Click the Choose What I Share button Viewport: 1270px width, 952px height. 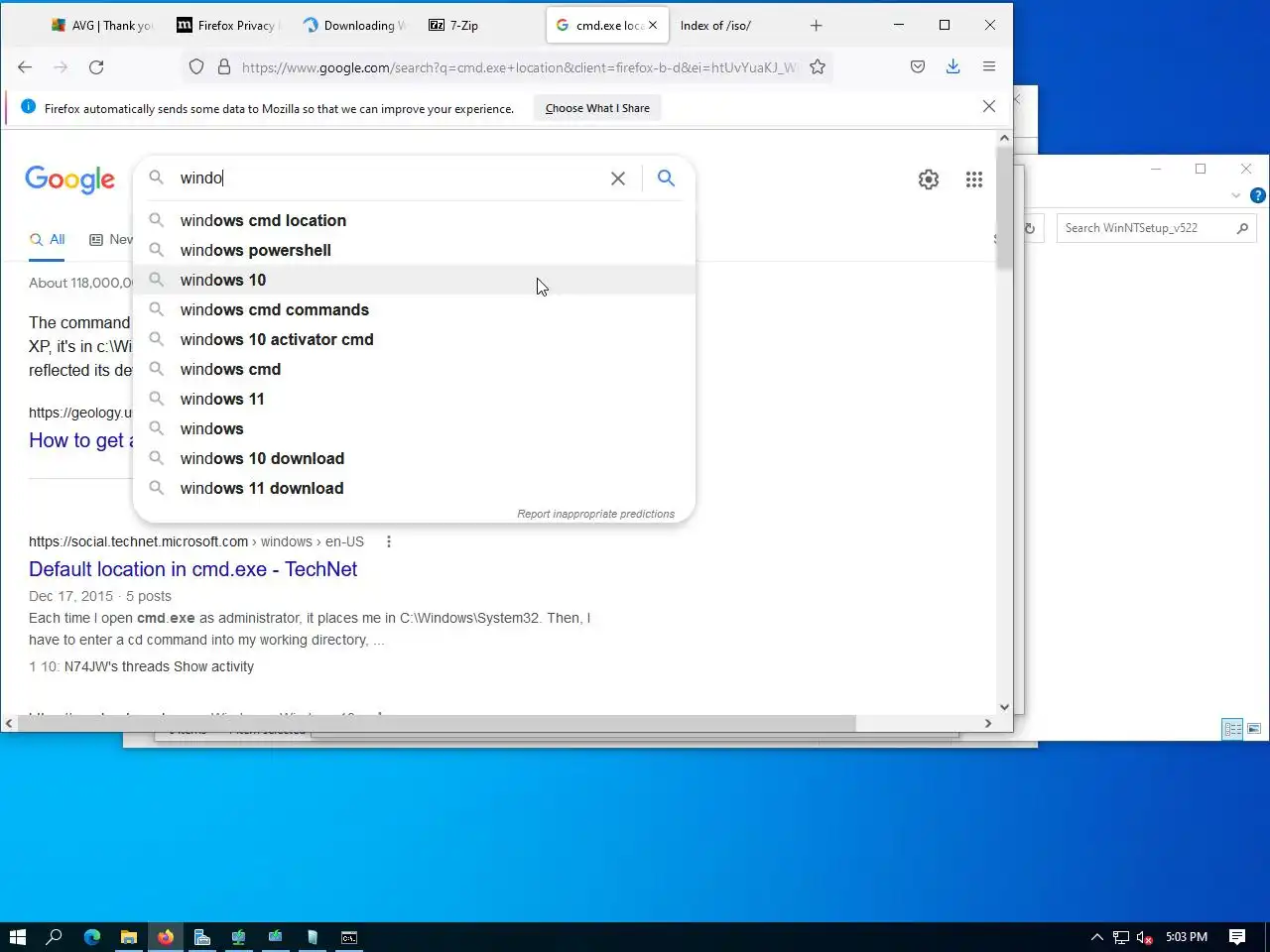click(597, 108)
